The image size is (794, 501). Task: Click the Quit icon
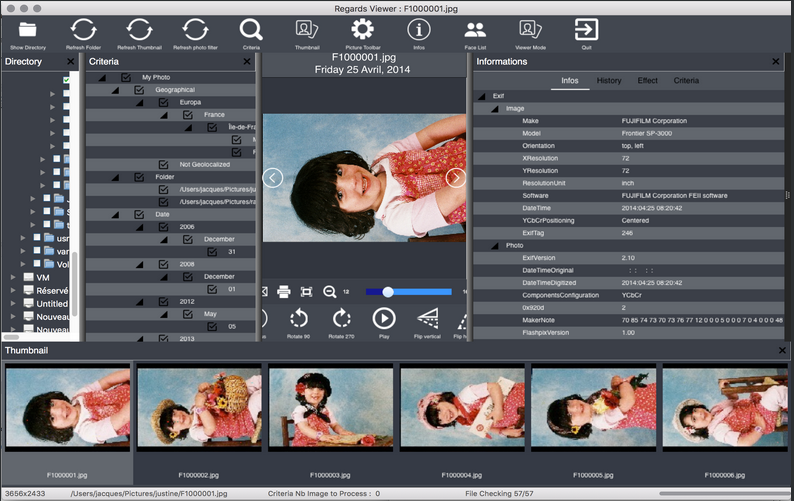click(x=586, y=30)
